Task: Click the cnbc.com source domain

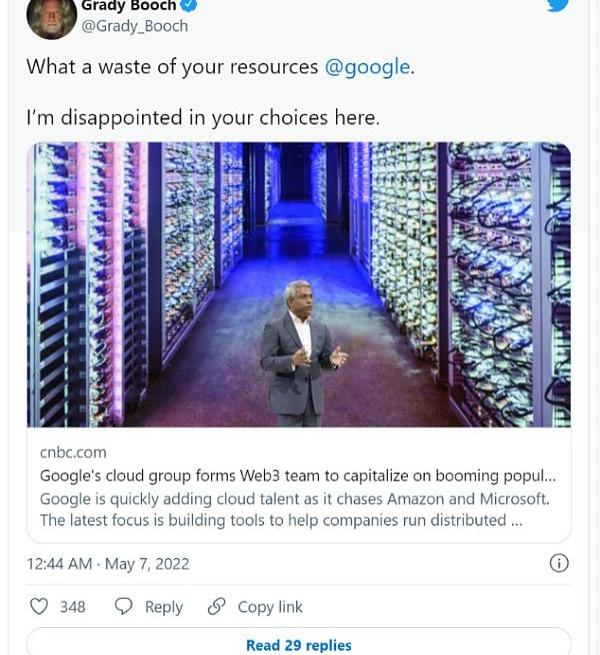Action: (73, 452)
